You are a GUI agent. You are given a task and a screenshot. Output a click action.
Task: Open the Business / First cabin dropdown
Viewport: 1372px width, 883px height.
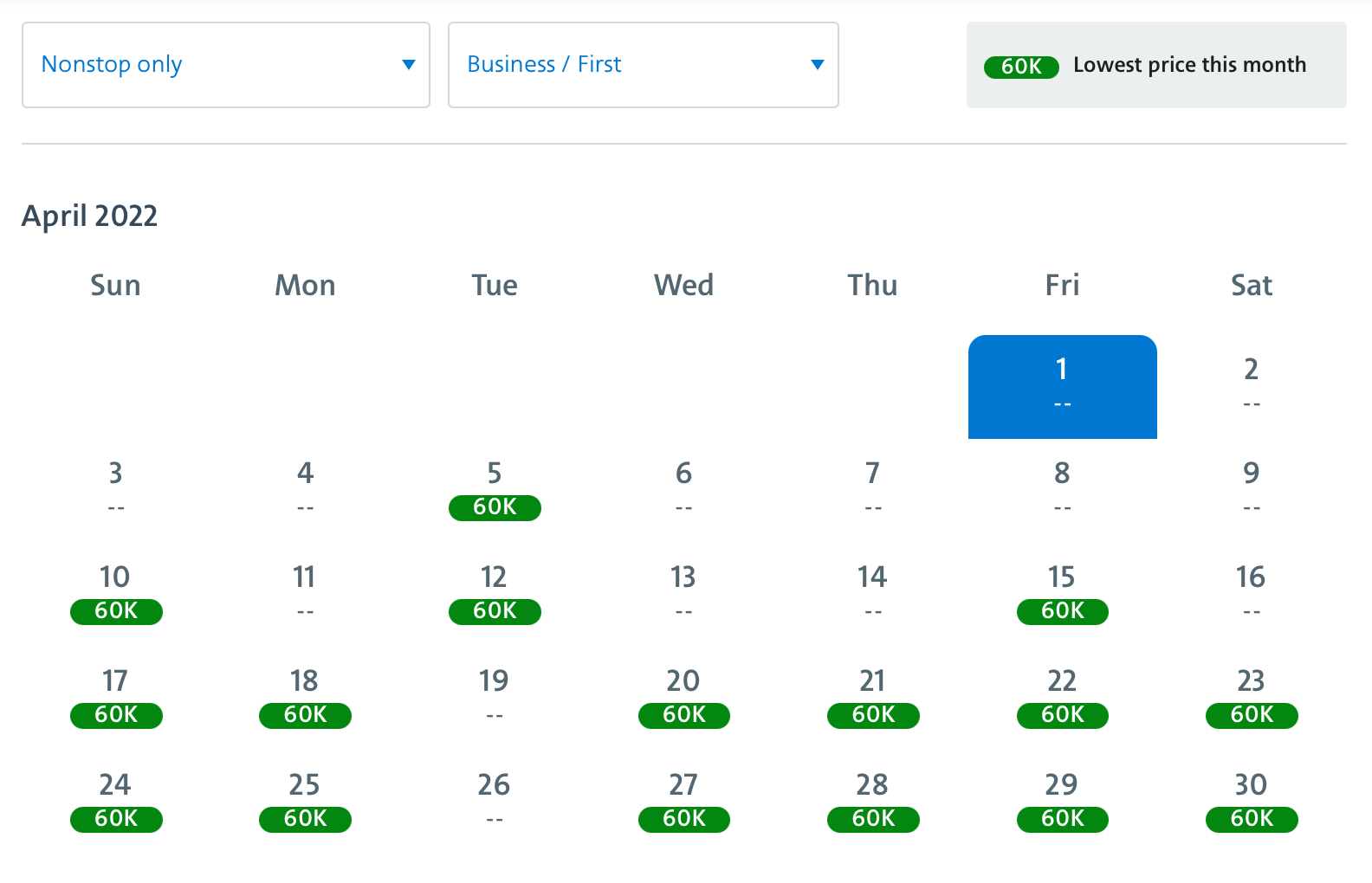644,65
